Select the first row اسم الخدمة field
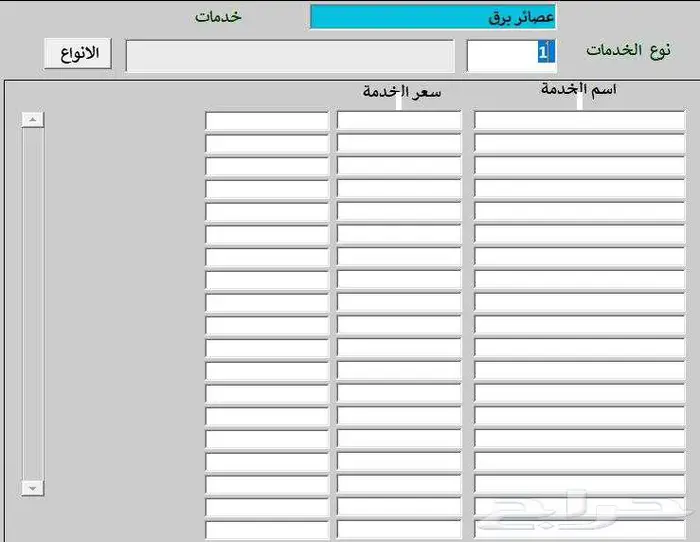This screenshot has width=700, height=542. point(579,121)
